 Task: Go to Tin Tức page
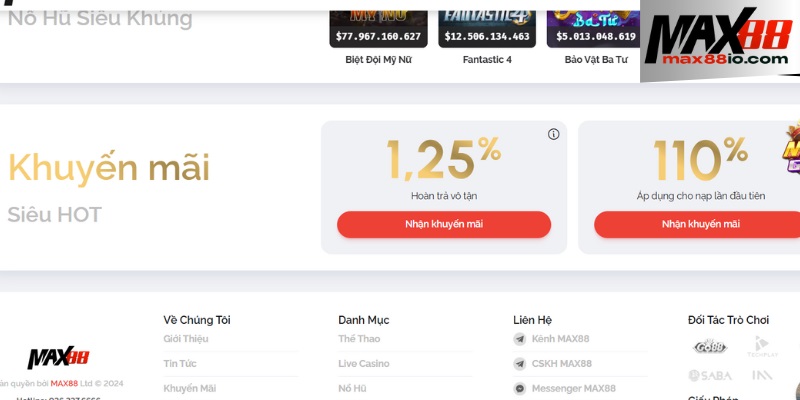(x=178, y=364)
